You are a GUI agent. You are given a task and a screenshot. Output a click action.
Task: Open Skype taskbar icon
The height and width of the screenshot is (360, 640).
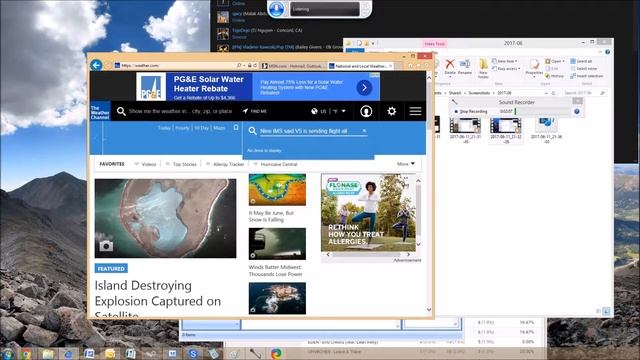pos(193,354)
